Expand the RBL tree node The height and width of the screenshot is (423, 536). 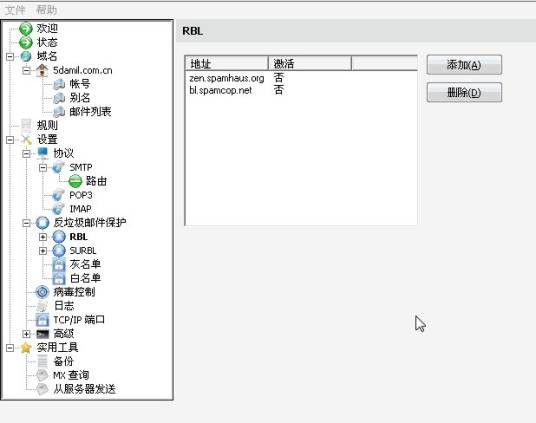coord(43,237)
